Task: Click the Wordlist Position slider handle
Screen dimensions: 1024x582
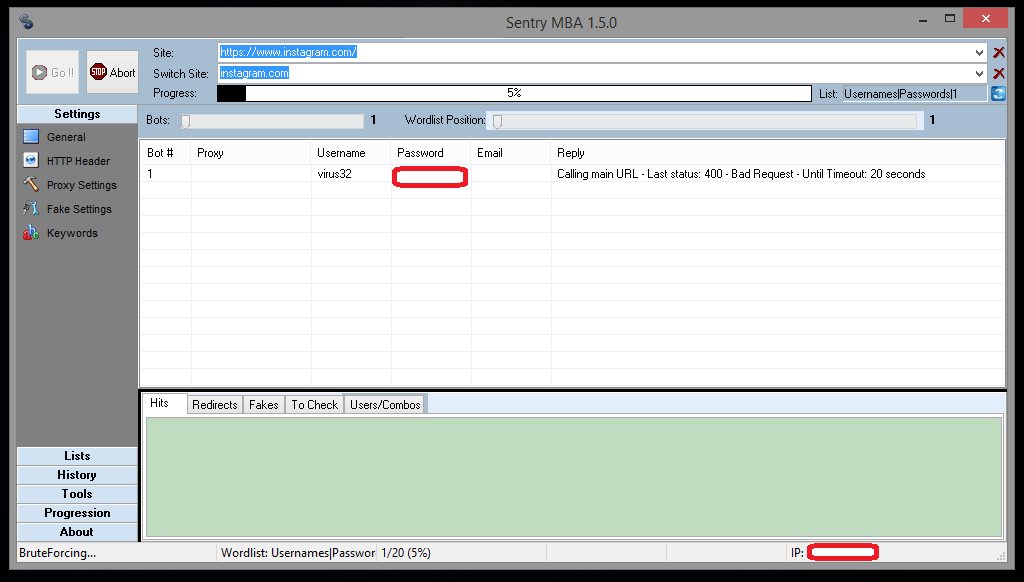Action: point(498,121)
